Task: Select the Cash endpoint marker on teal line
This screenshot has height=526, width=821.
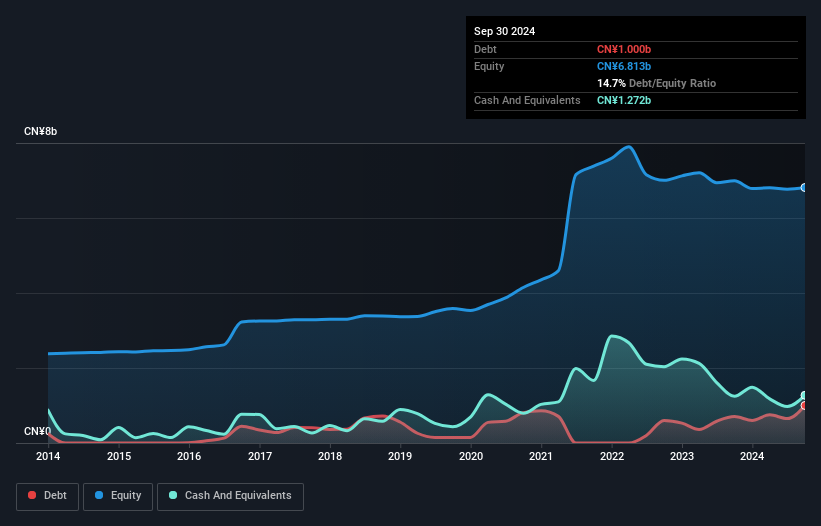Action: [804, 395]
